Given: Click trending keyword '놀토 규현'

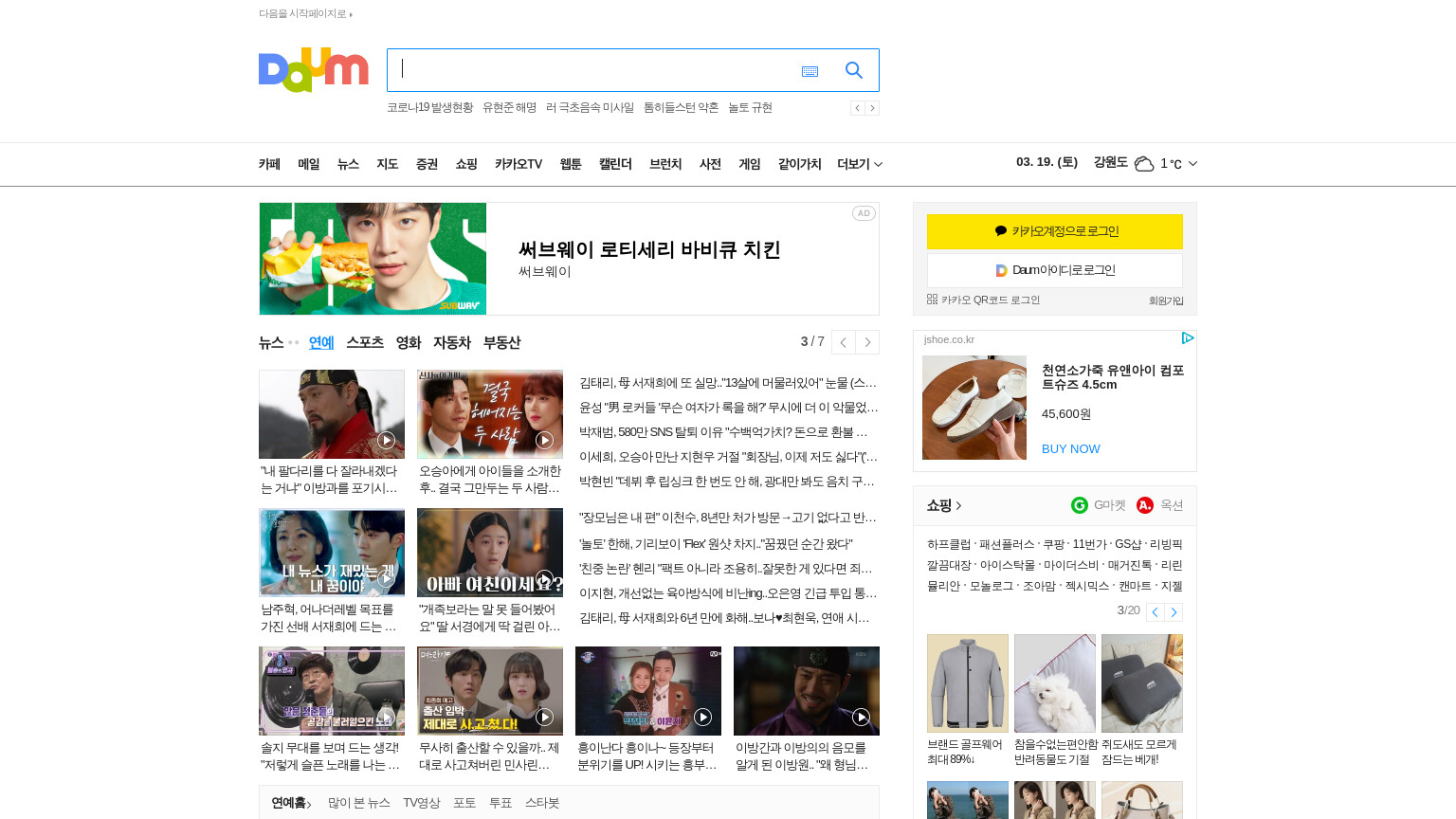Looking at the screenshot, I should tap(750, 108).
